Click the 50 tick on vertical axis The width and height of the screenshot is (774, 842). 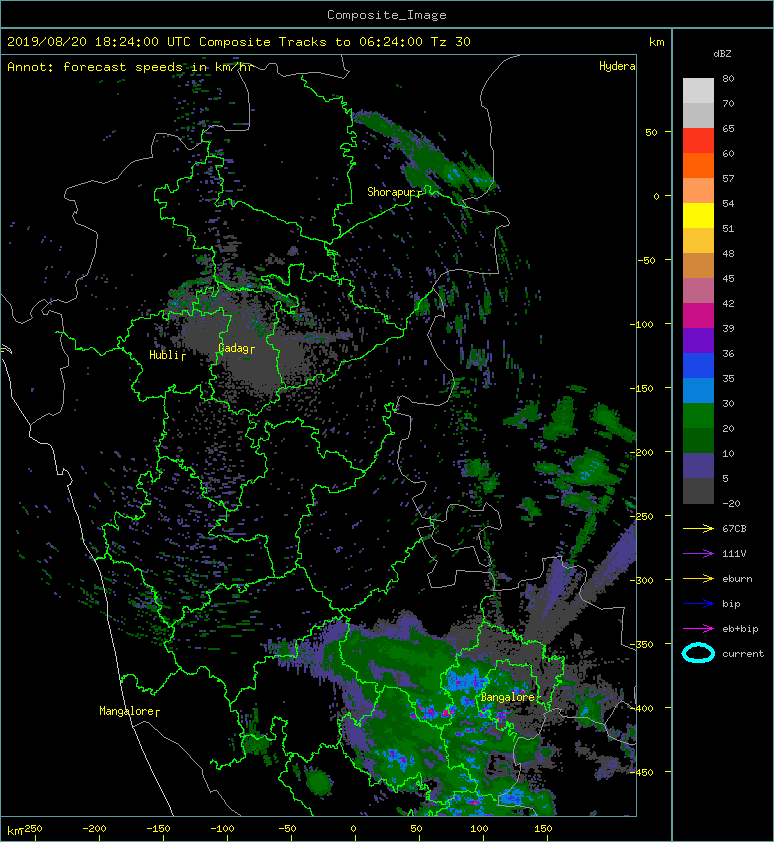pyautogui.click(x=651, y=132)
